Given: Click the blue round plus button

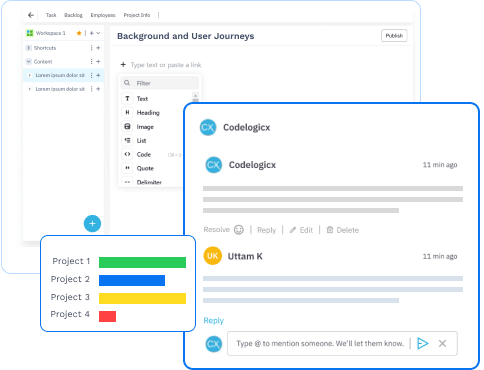Looking at the screenshot, I should coord(92,224).
